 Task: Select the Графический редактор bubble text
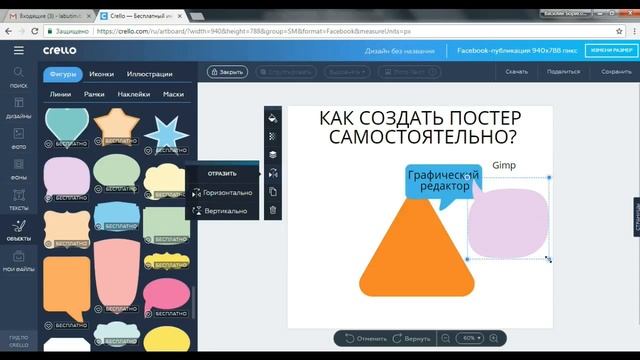(x=443, y=180)
